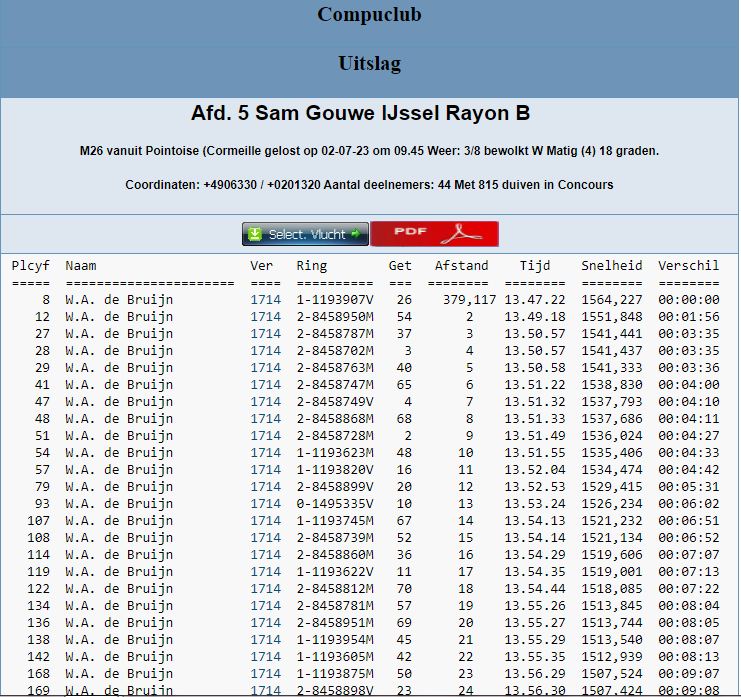Click the Naam column header
The image size is (741, 697).
(81, 266)
